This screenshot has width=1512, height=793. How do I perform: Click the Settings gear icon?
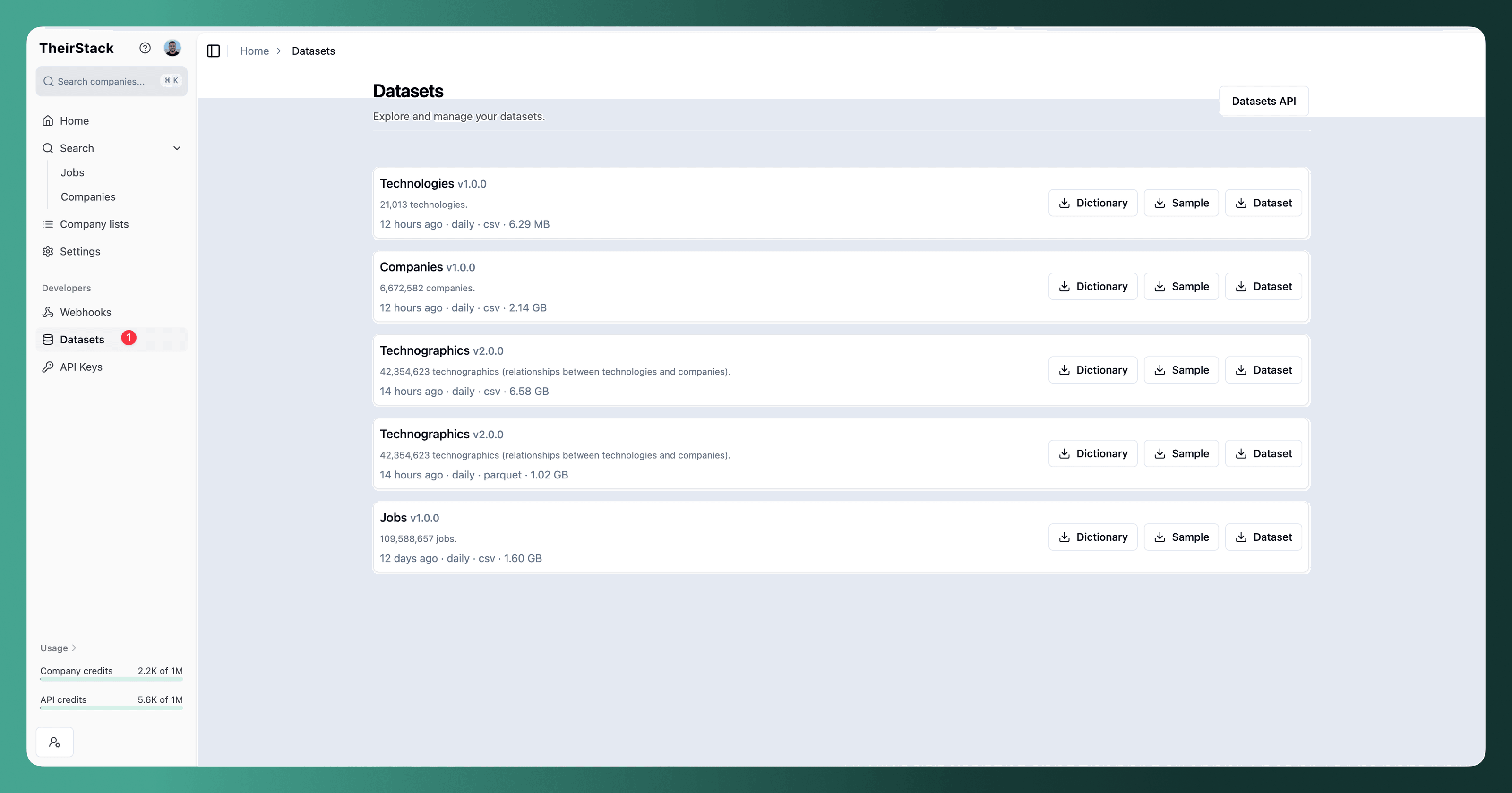[48, 252]
